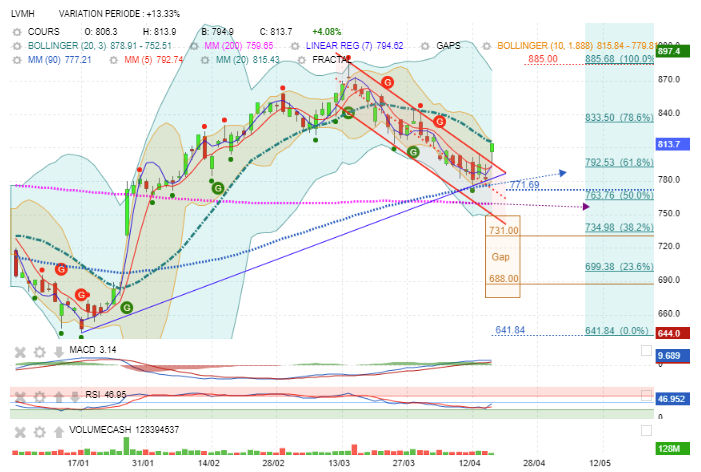Open settings gear for MM (90)
Image resolution: width=701 pixels, height=472 pixels.
coord(17,59)
